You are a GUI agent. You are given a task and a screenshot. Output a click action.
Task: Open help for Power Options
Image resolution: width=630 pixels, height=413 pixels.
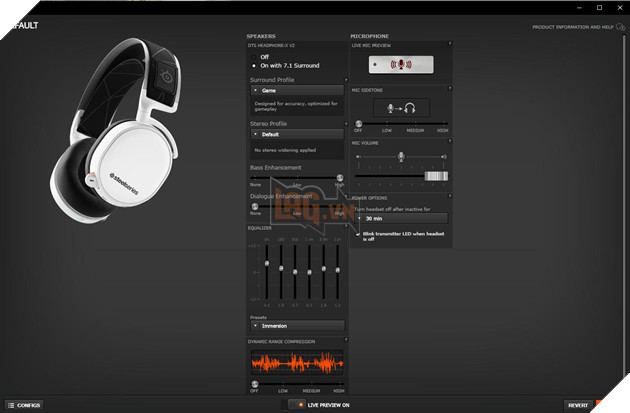450,196
